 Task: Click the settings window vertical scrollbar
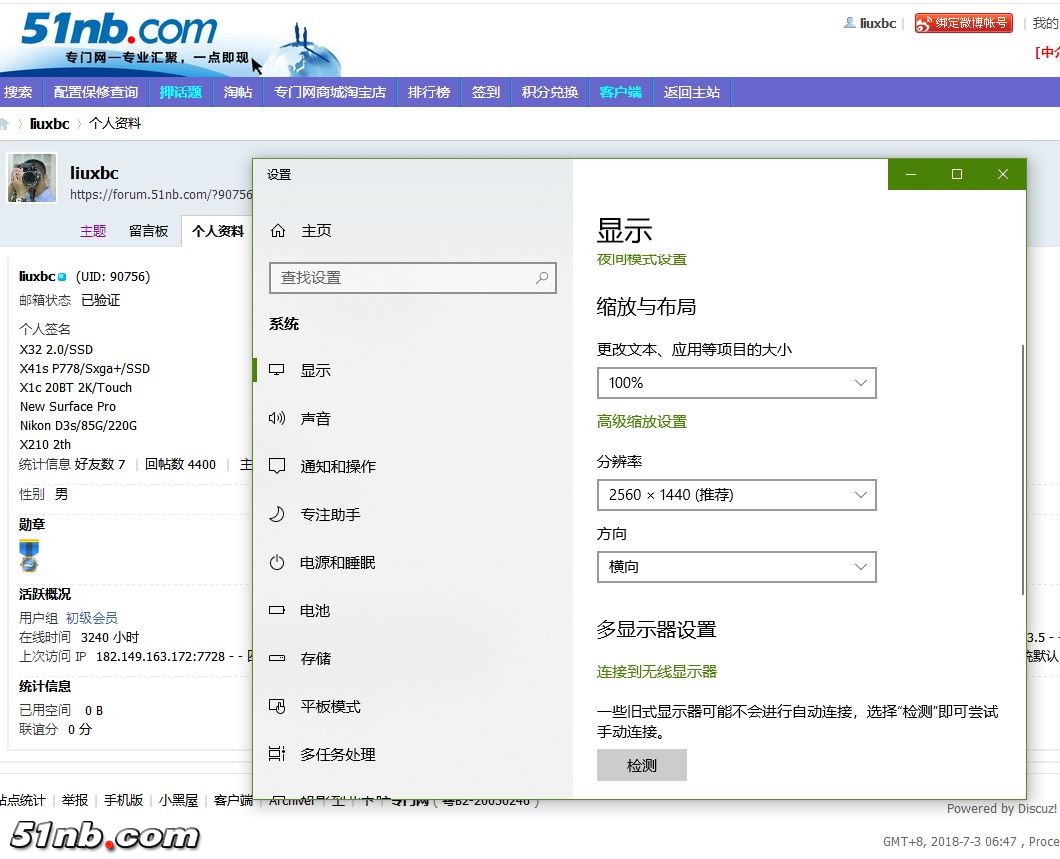pos(1021,470)
